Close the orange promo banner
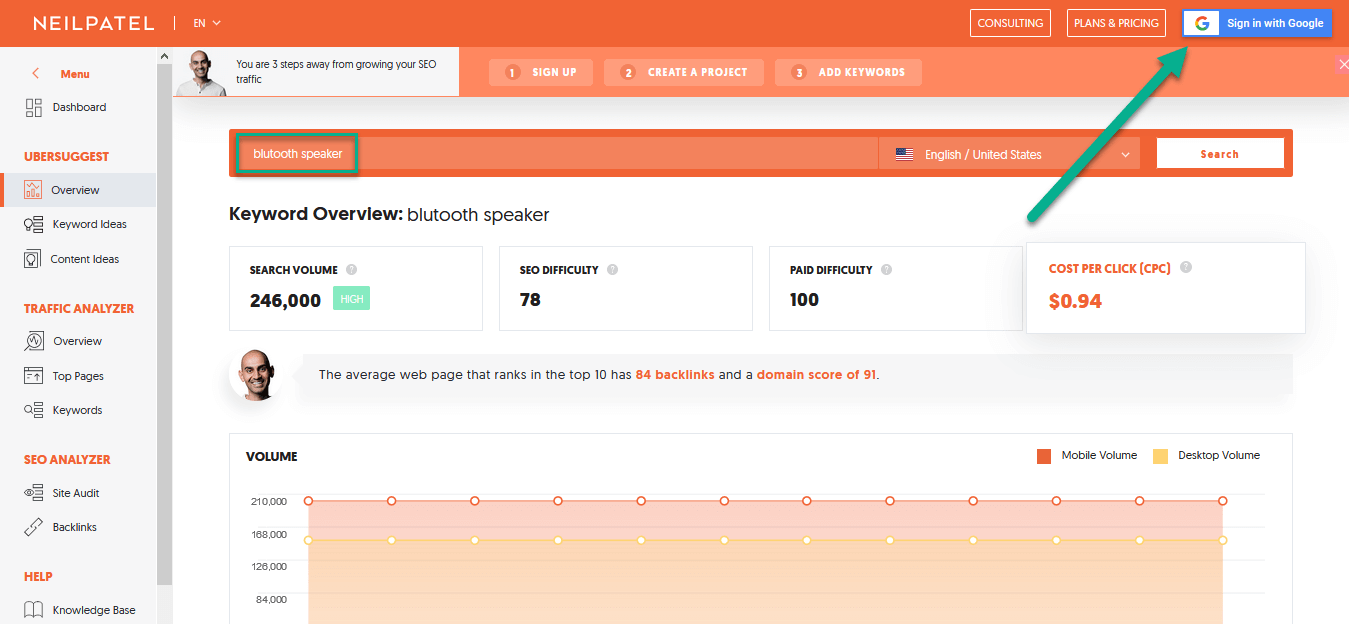This screenshot has width=1349, height=624. point(1342,64)
